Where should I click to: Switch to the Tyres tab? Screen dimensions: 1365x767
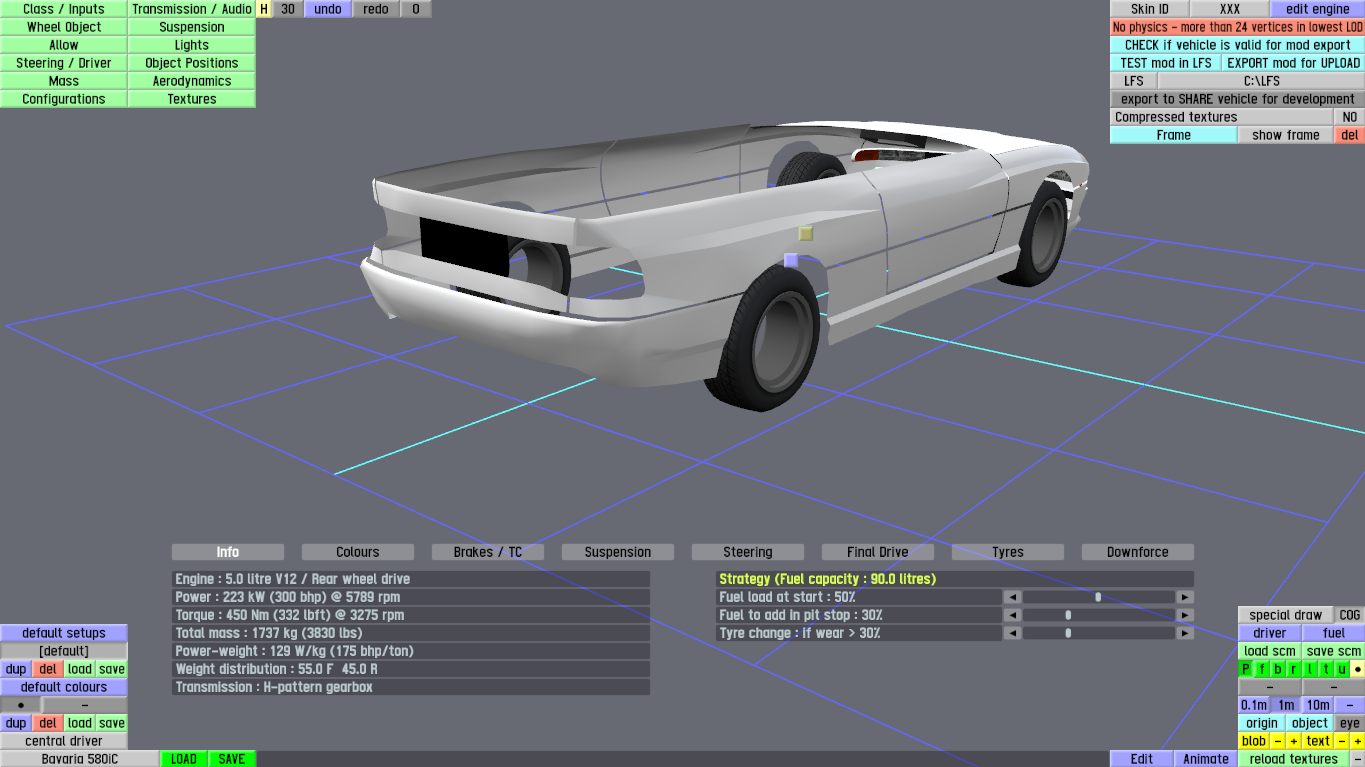(x=1008, y=552)
